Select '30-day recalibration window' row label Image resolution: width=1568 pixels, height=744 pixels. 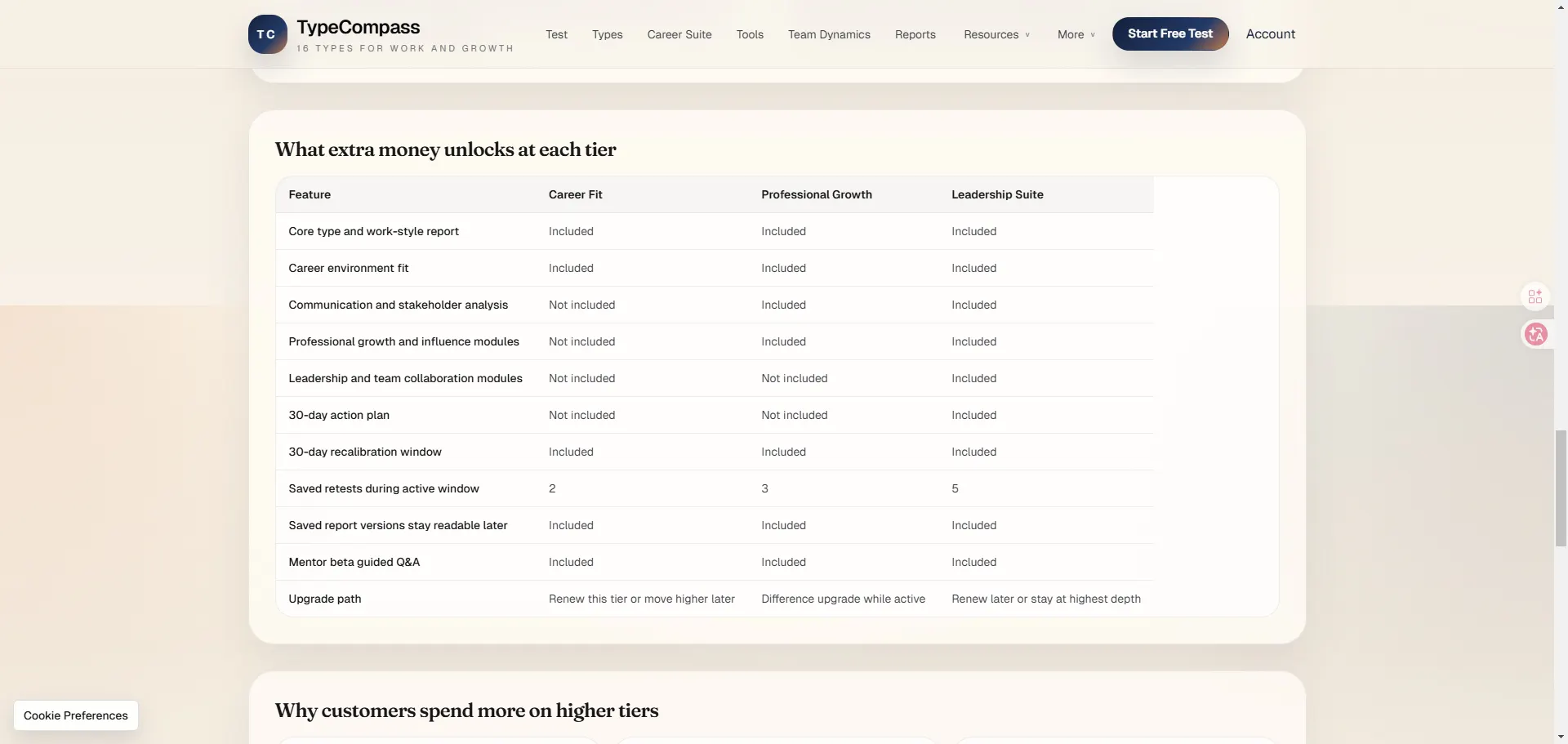(x=364, y=452)
